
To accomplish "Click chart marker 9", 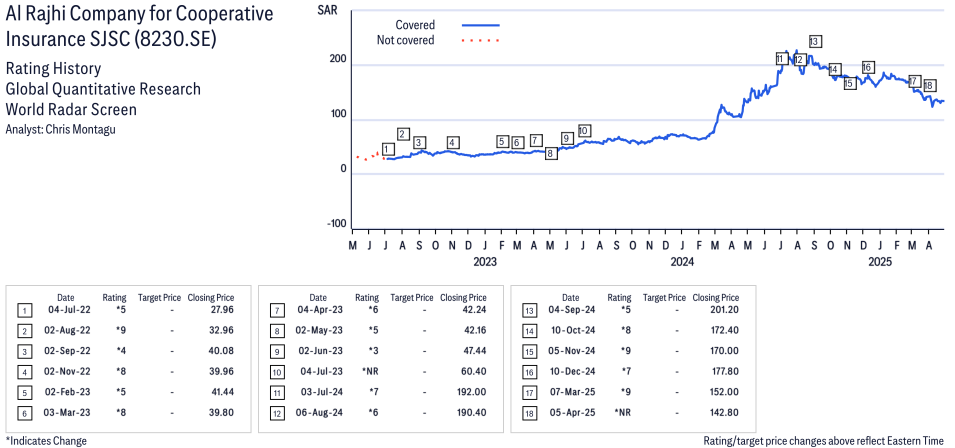I will click(567, 138).
